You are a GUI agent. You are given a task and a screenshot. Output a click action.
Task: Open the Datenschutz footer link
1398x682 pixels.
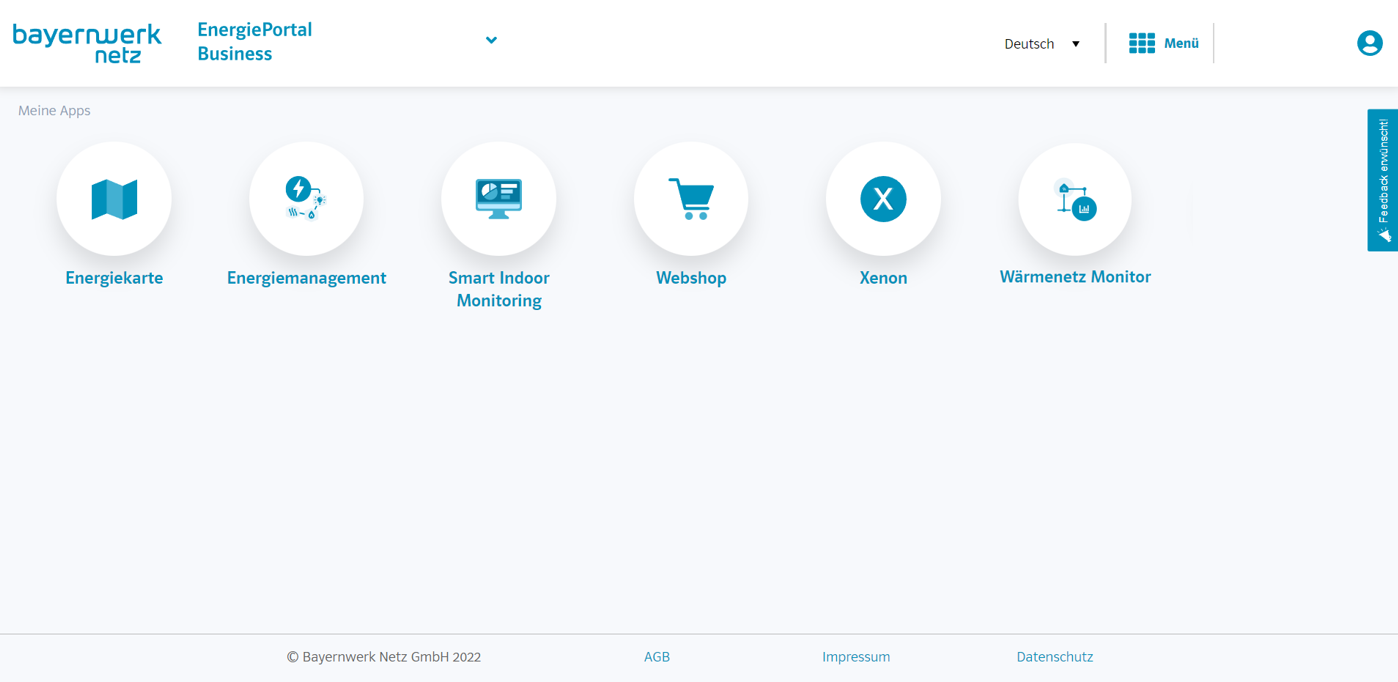[x=1055, y=657]
